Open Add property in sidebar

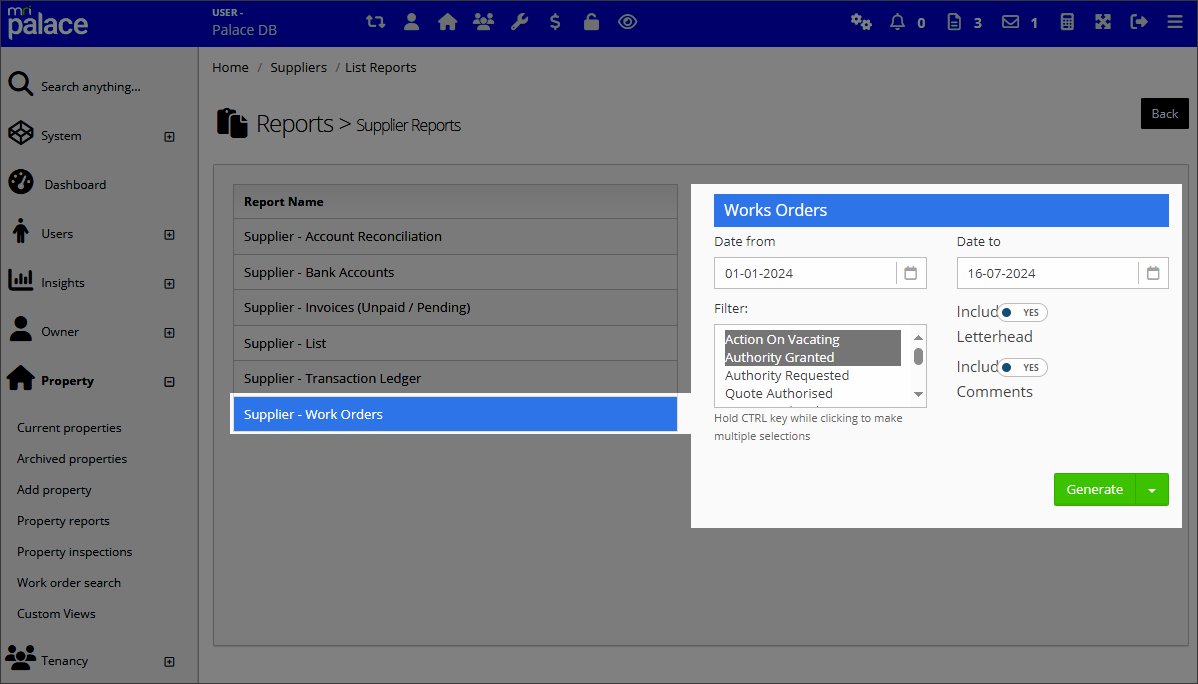coord(54,490)
